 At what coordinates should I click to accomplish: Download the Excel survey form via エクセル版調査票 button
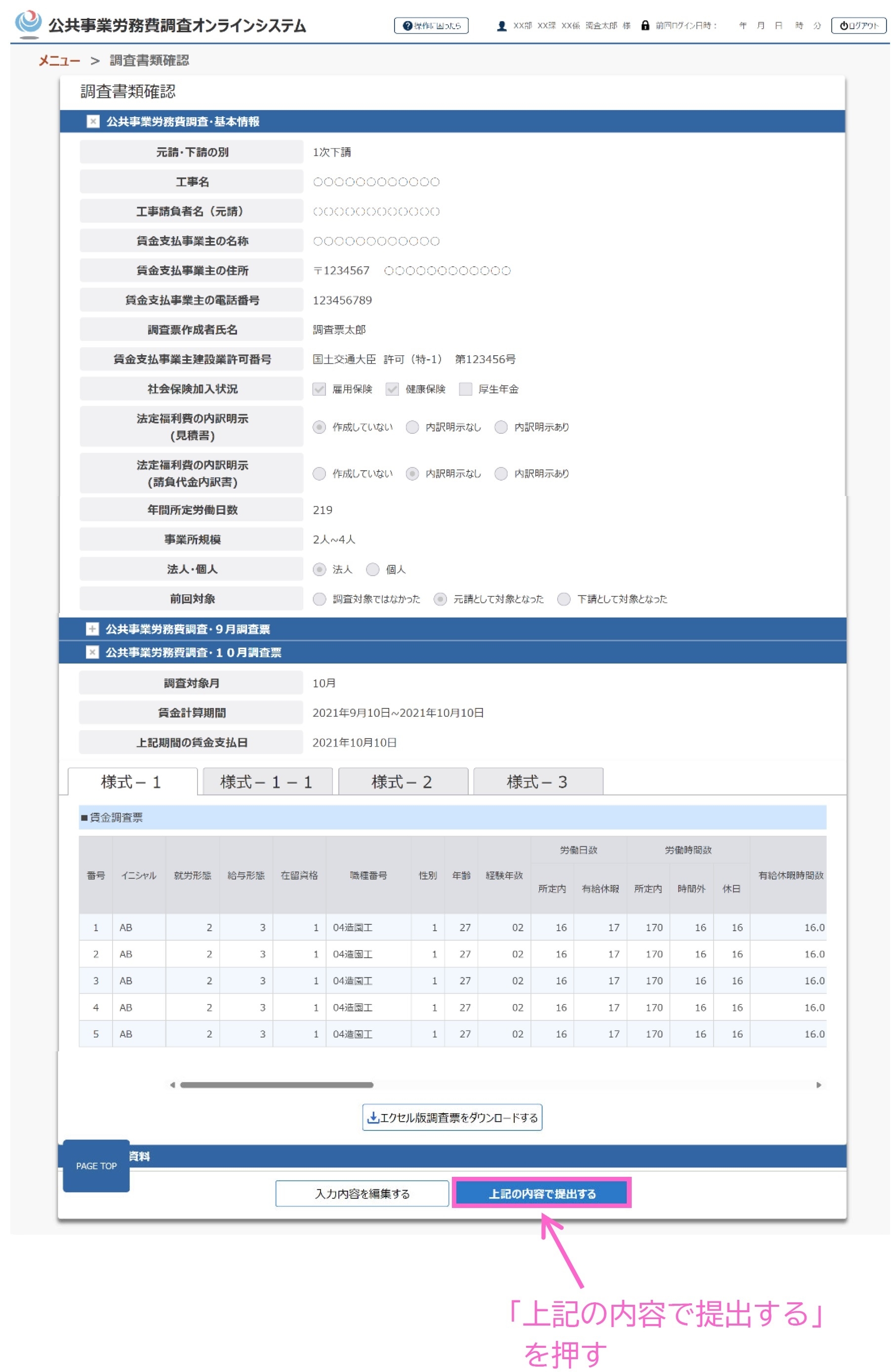tap(452, 1117)
